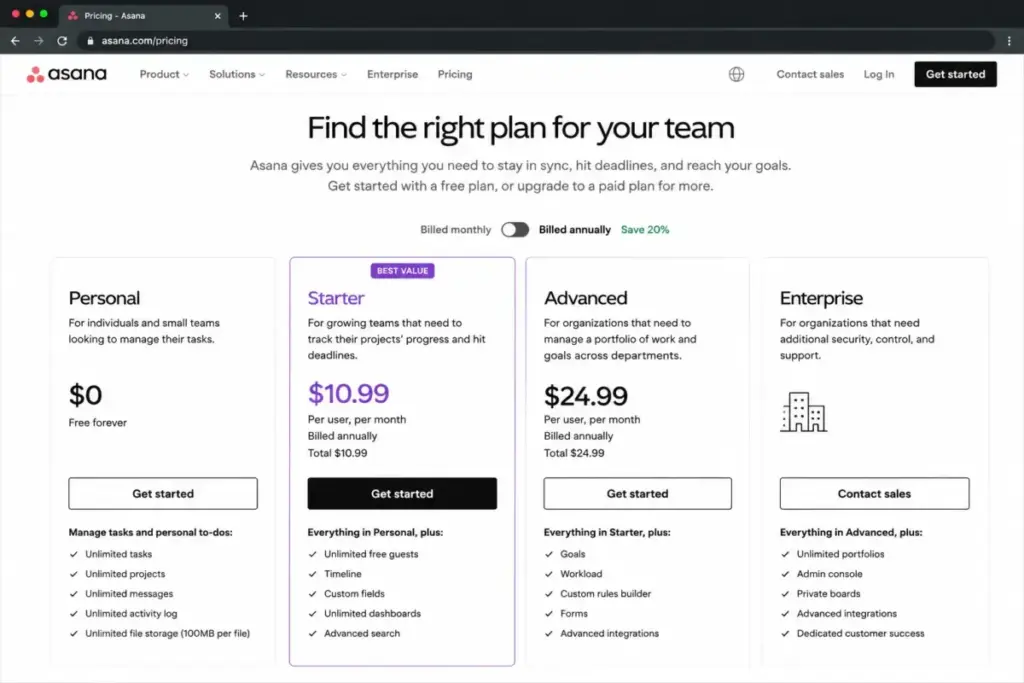Click the Admin console feature
The image size is (1024, 683).
coord(829,573)
